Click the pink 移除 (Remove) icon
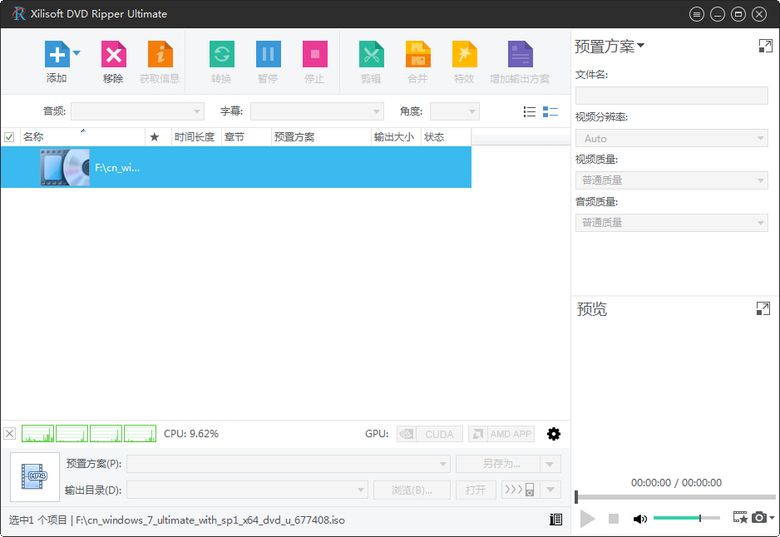 pos(113,54)
